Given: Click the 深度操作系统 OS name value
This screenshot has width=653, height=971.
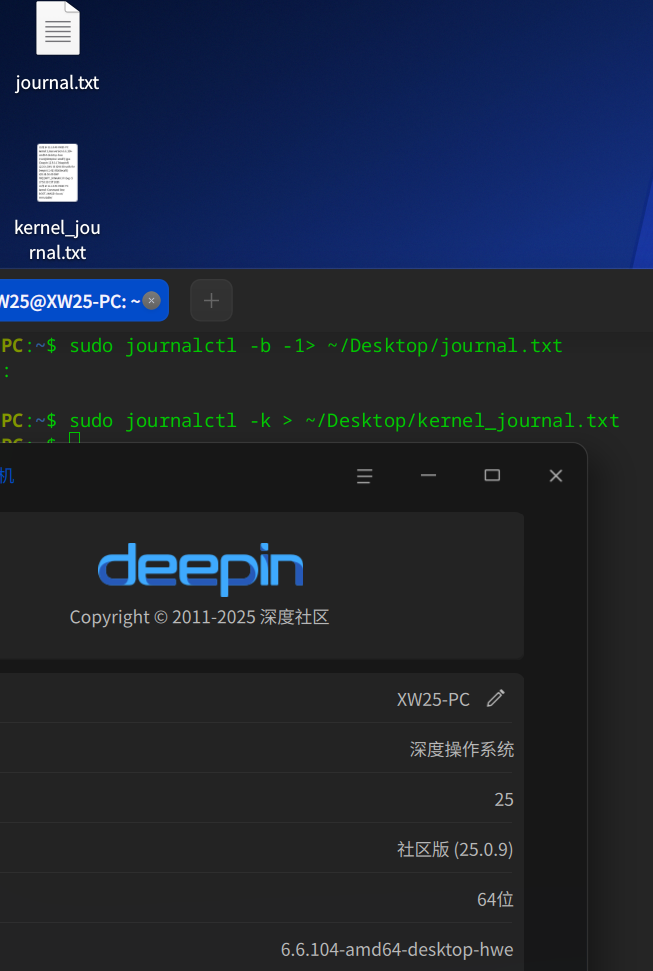Looking at the screenshot, I should (x=462, y=749).
